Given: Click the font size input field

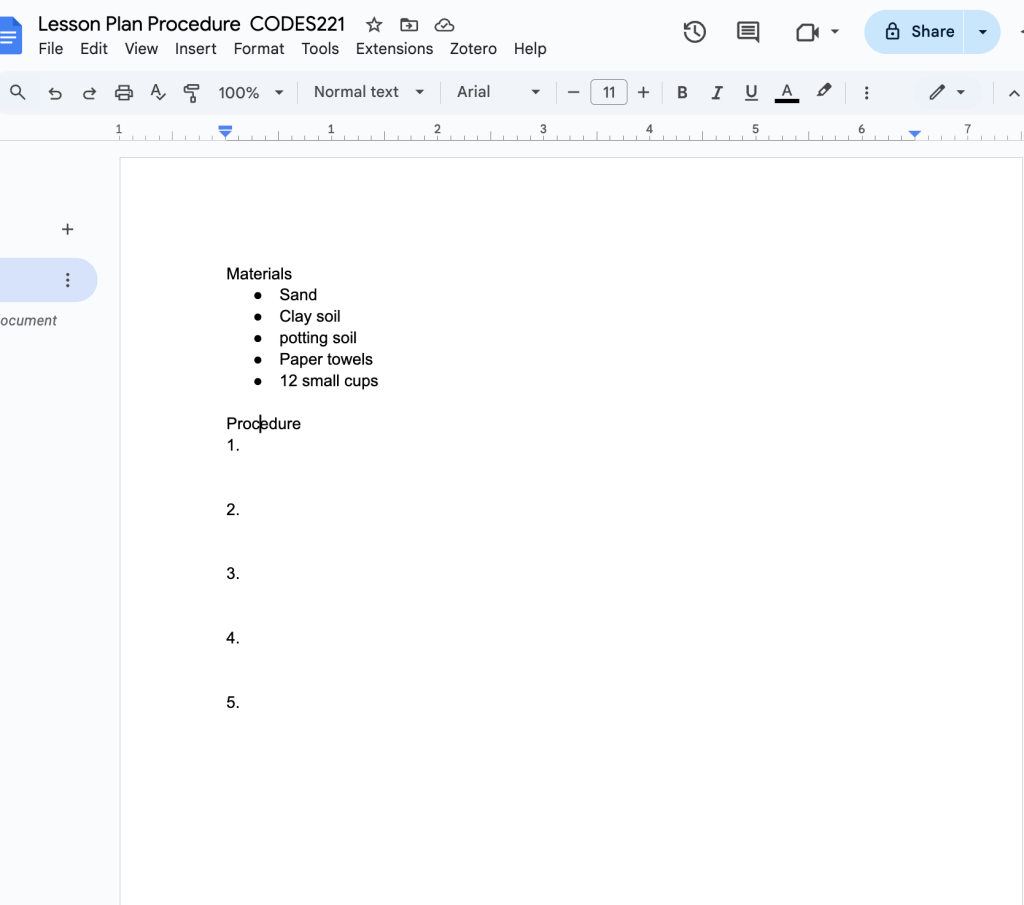Looking at the screenshot, I should (609, 93).
